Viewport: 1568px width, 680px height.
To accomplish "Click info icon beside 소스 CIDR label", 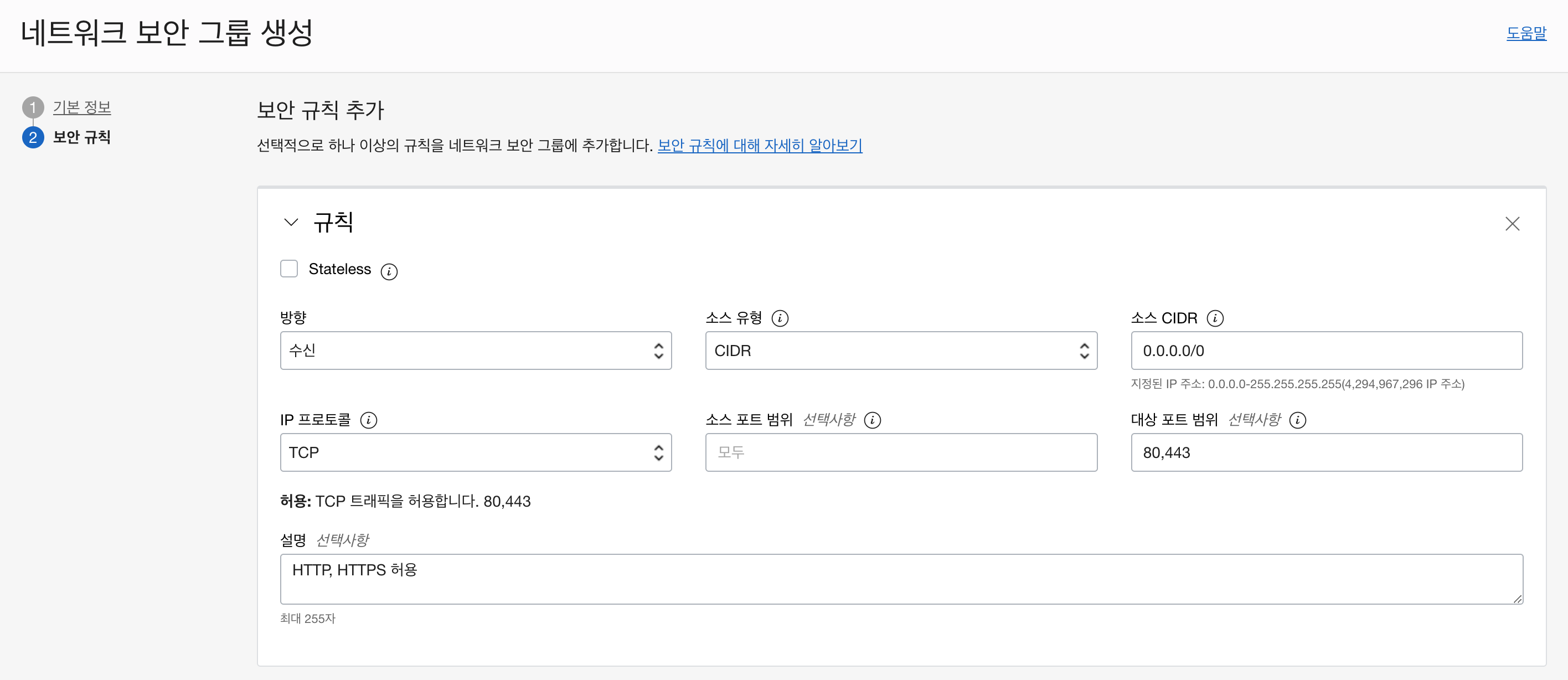I will click(x=1215, y=318).
